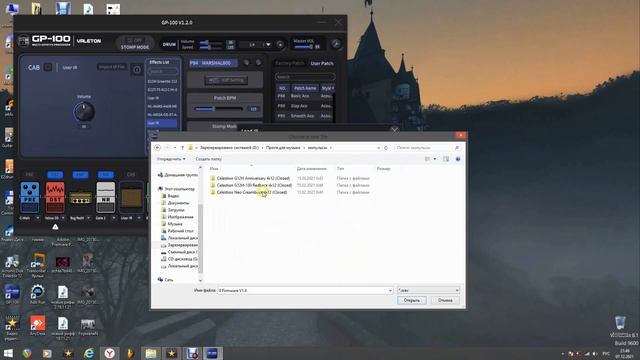The height and width of the screenshot is (360, 640).
Task: Open File Explorer from taskbar
Action: [151, 353]
